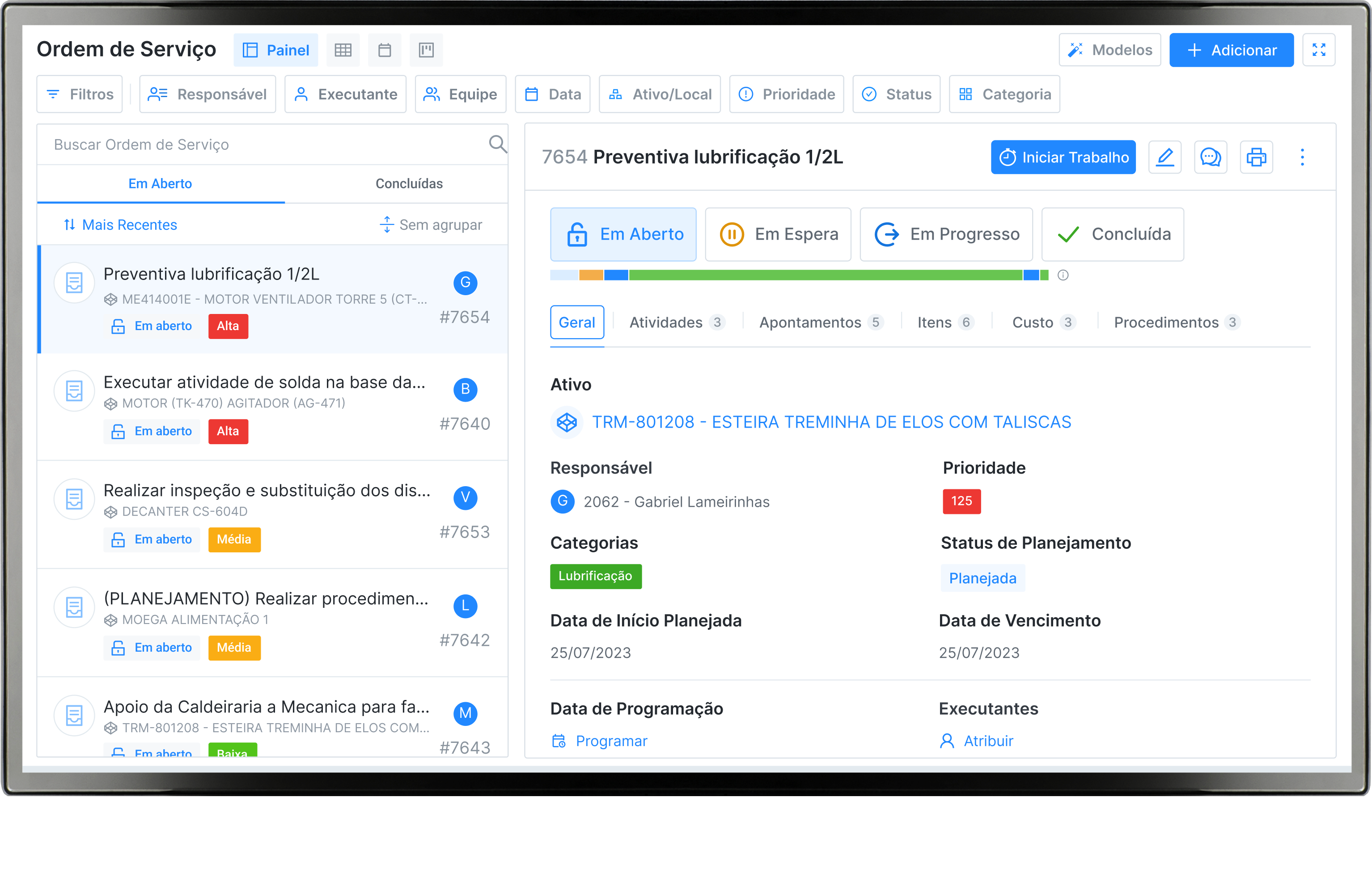Set status to Em Espera
Screen dimensions: 1372x882
(778, 234)
